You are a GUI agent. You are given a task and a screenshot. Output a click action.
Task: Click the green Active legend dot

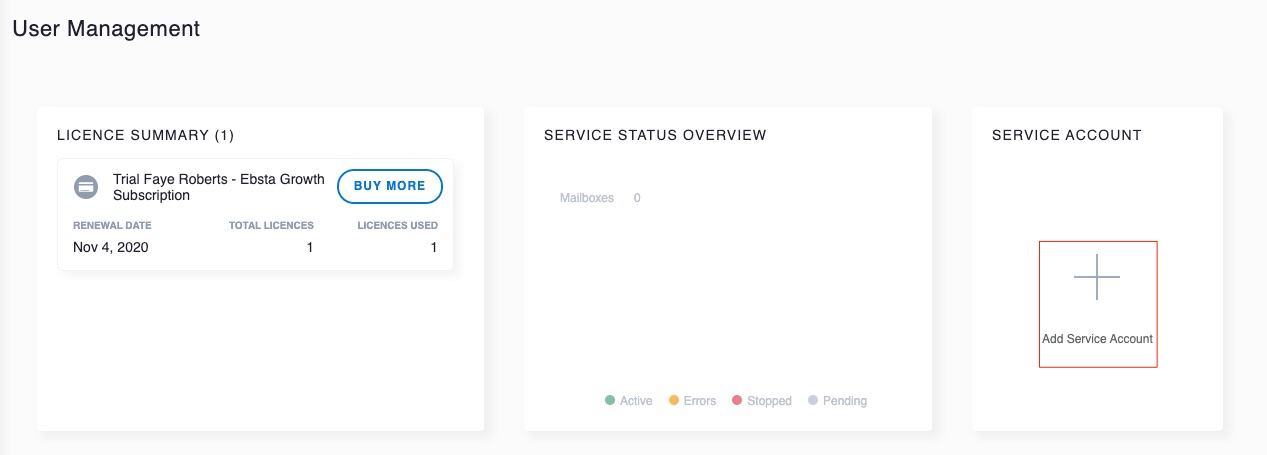pos(609,401)
